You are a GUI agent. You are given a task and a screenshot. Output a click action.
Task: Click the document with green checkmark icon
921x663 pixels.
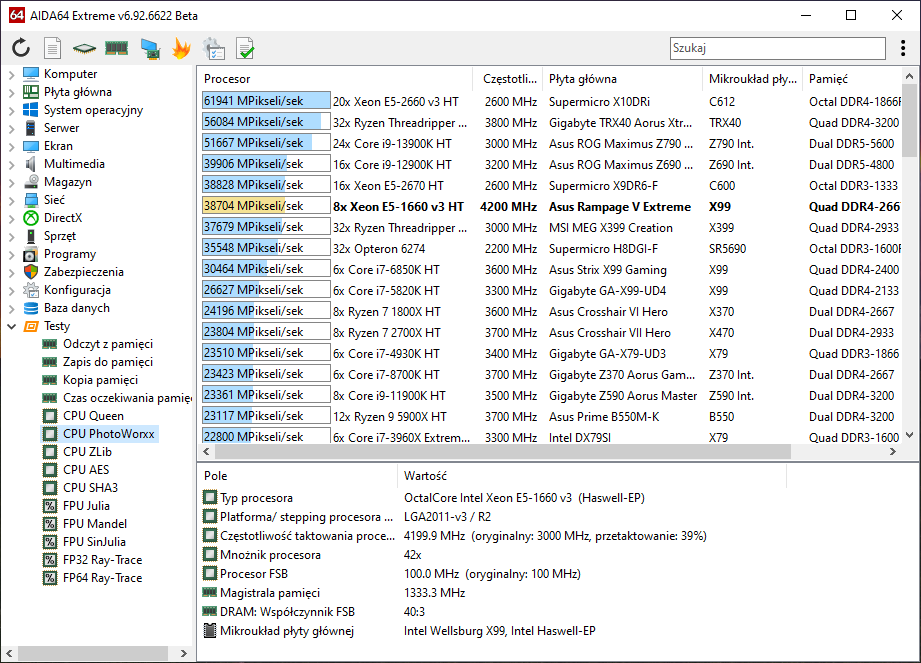[245, 48]
